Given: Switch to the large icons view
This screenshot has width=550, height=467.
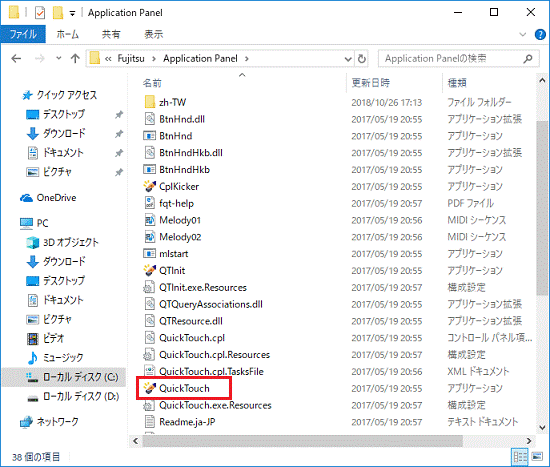Looking at the screenshot, I should click(x=537, y=457).
